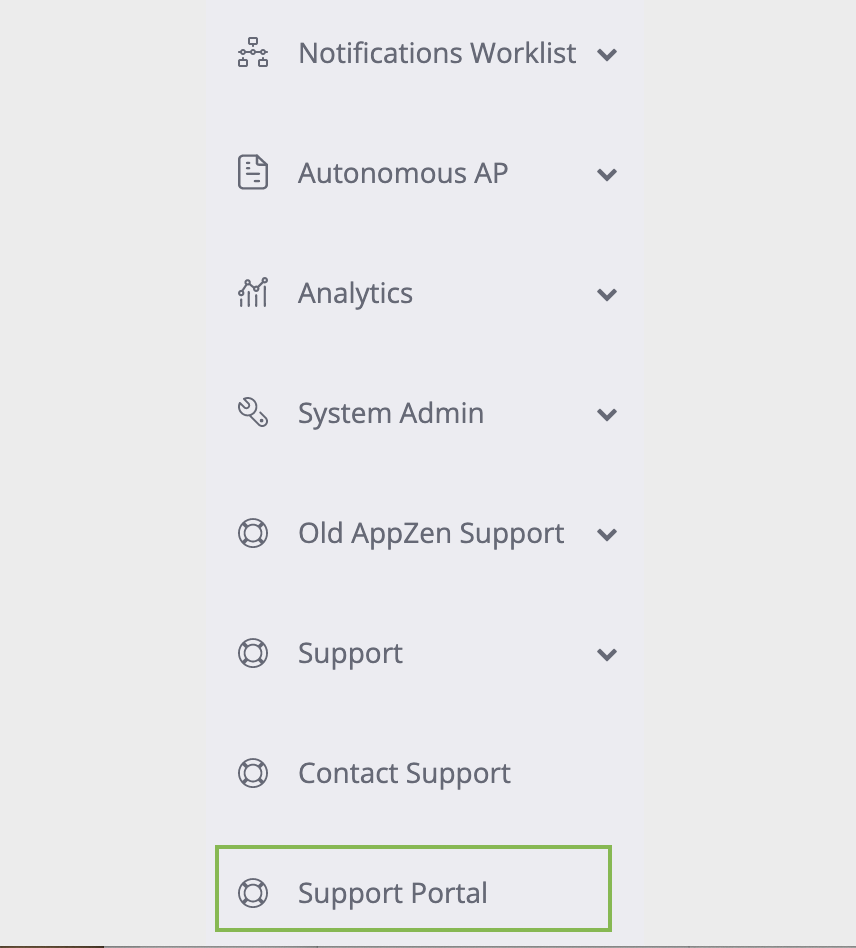
Task: Click the Autonomous AP document icon
Action: [x=253, y=172]
